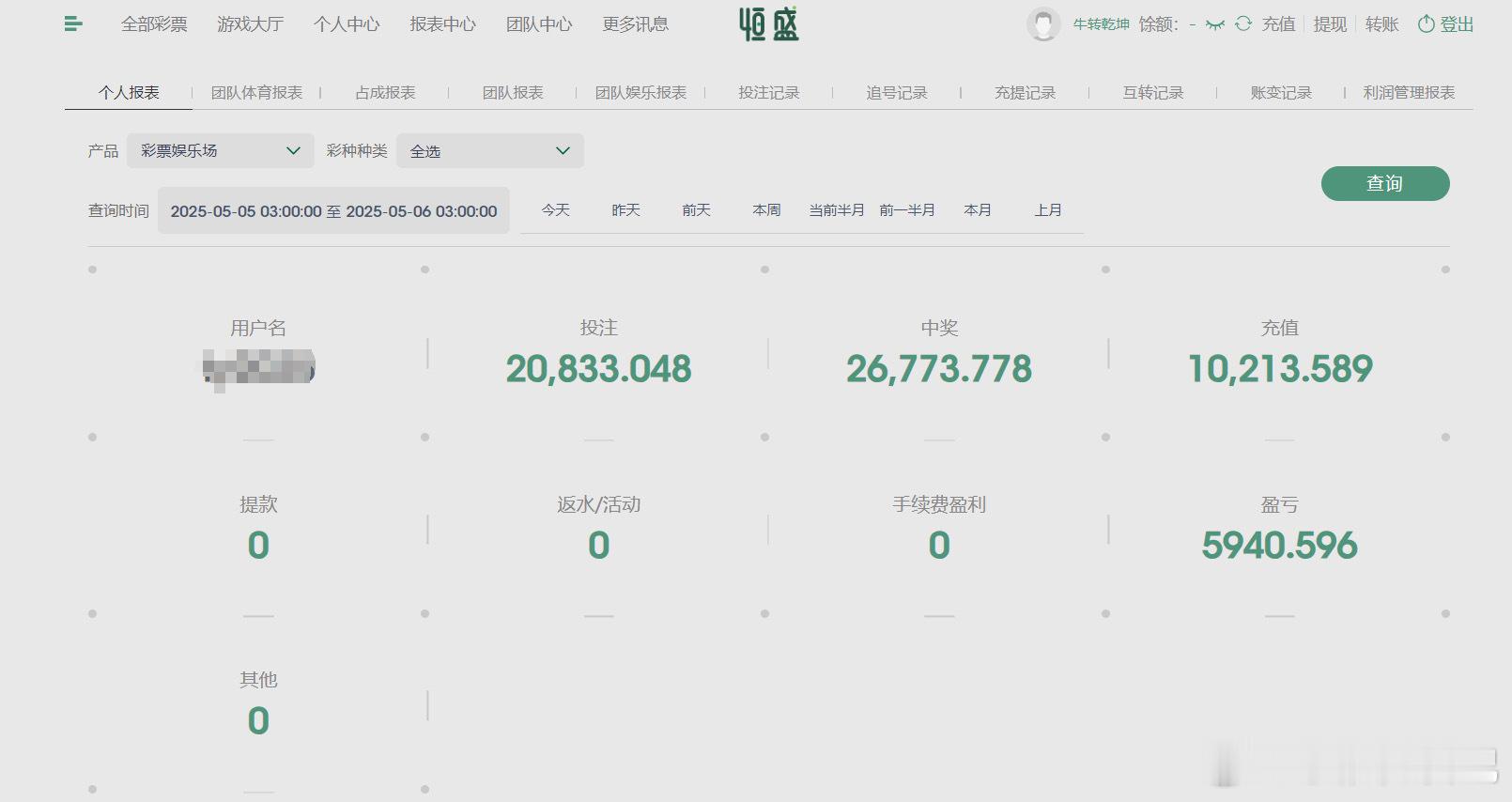Click 投注 value 20,833.048
The image size is (1512, 802).
(x=599, y=369)
